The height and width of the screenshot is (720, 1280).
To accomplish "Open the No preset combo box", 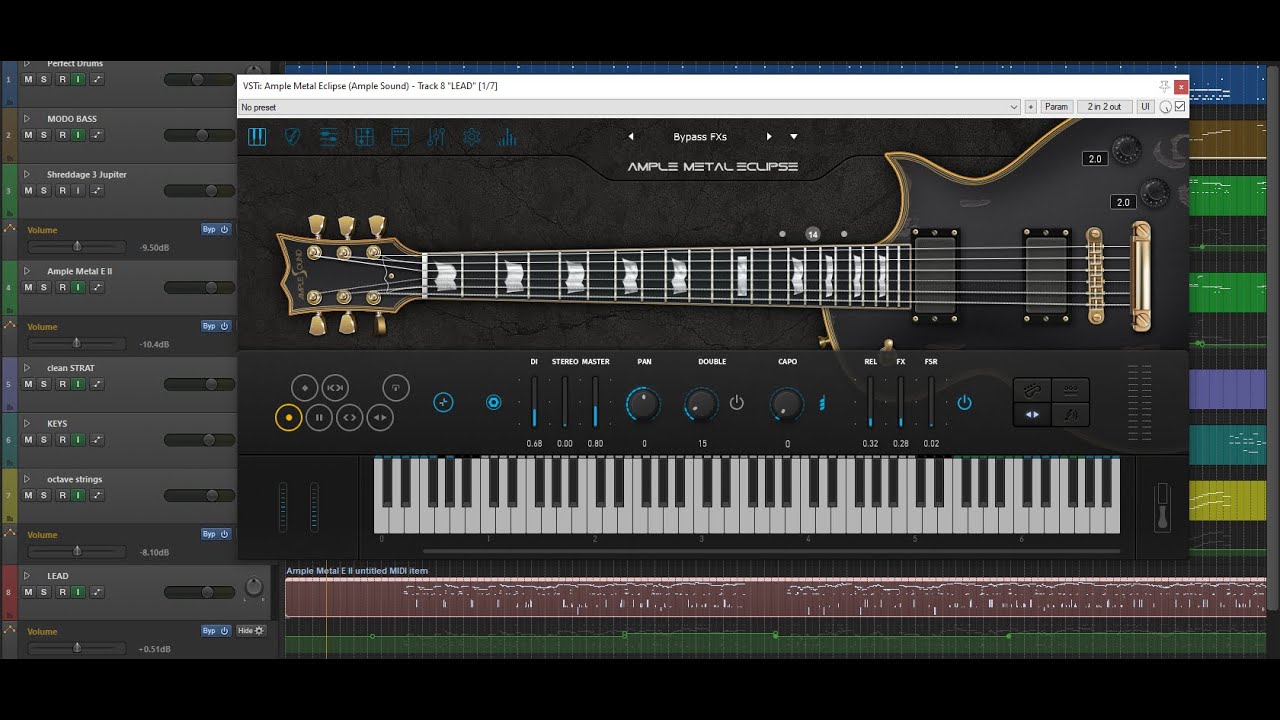I will (629, 107).
